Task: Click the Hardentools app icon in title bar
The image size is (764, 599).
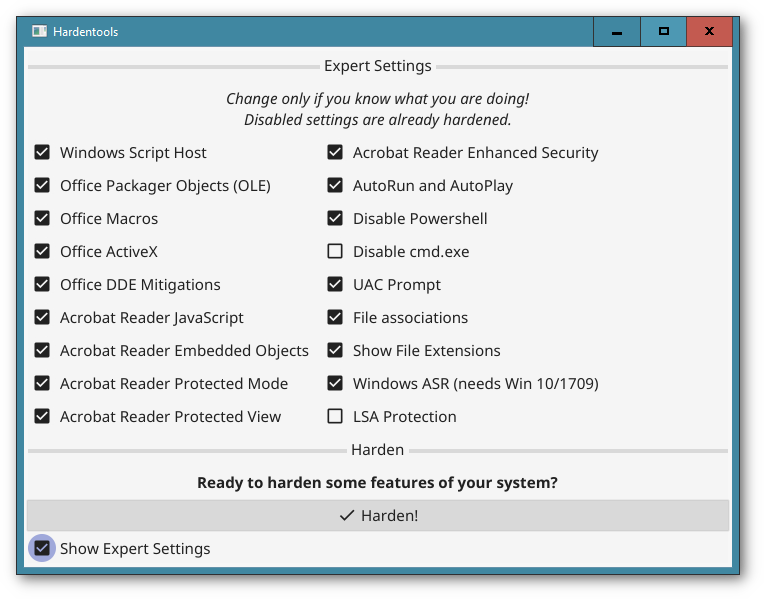Action: (39, 31)
